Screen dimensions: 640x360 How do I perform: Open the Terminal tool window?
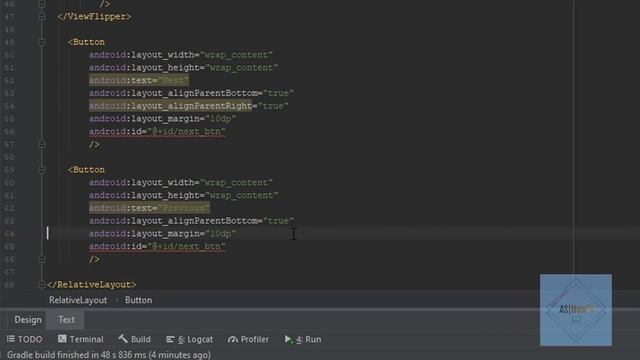[x=80, y=339]
